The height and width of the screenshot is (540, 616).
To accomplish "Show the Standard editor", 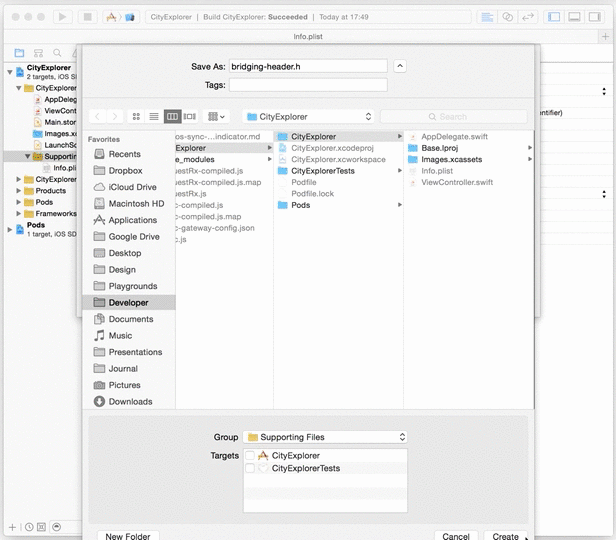I will (487, 17).
